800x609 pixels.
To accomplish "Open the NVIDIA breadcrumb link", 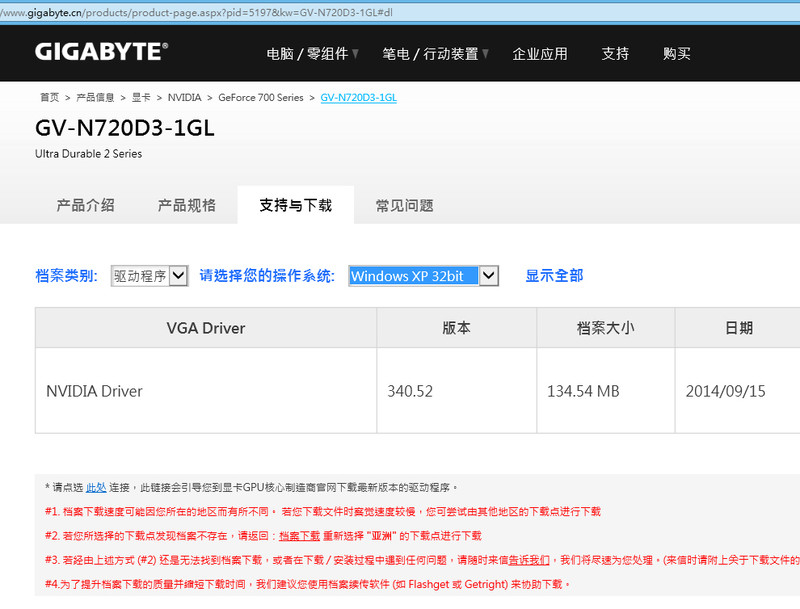I will point(184,97).
